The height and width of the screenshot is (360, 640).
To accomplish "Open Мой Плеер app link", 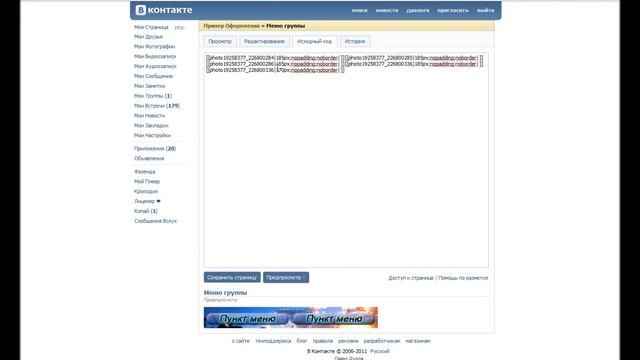I will click(147, 181).
